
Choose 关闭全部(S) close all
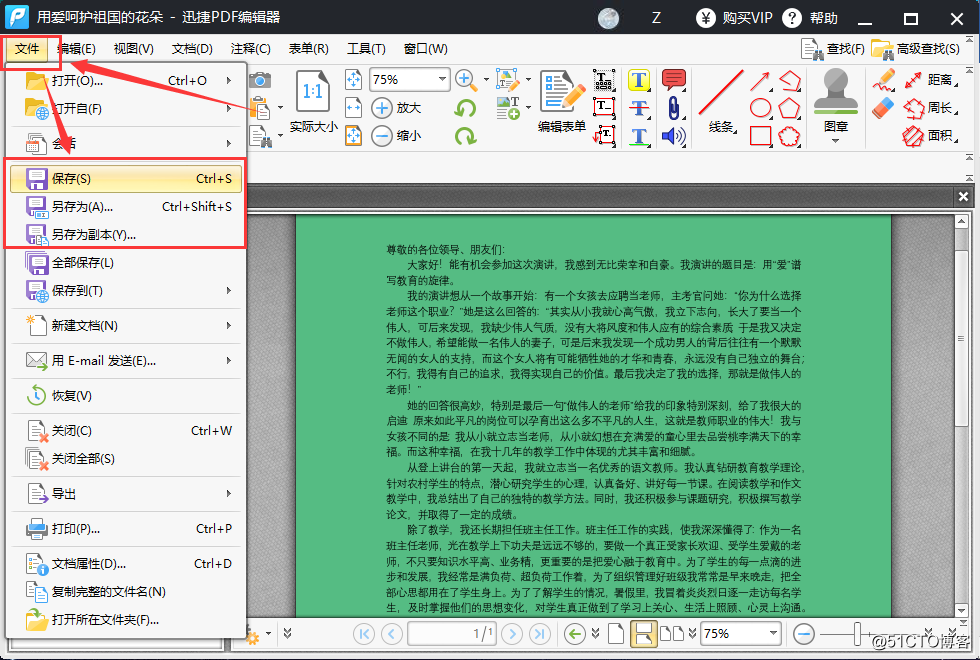126,459
